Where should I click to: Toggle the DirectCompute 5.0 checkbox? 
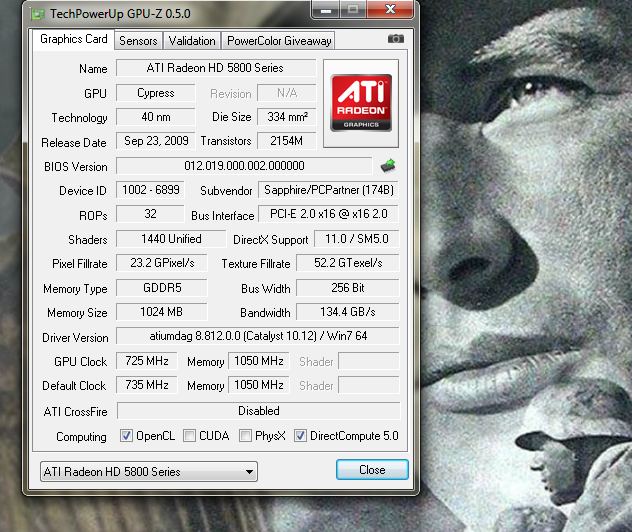pos(300,436)
